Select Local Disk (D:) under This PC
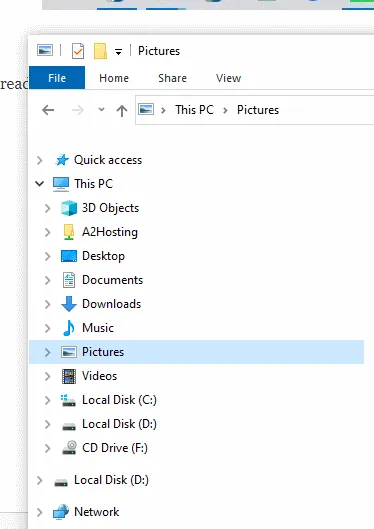The height and width of the screenshot is (529, 374). click(x=119, y=424)
